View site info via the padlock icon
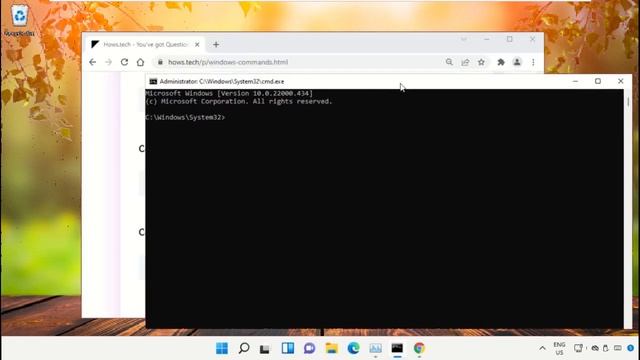This screenshot has width=640, height=360. [x=160, y=62]
